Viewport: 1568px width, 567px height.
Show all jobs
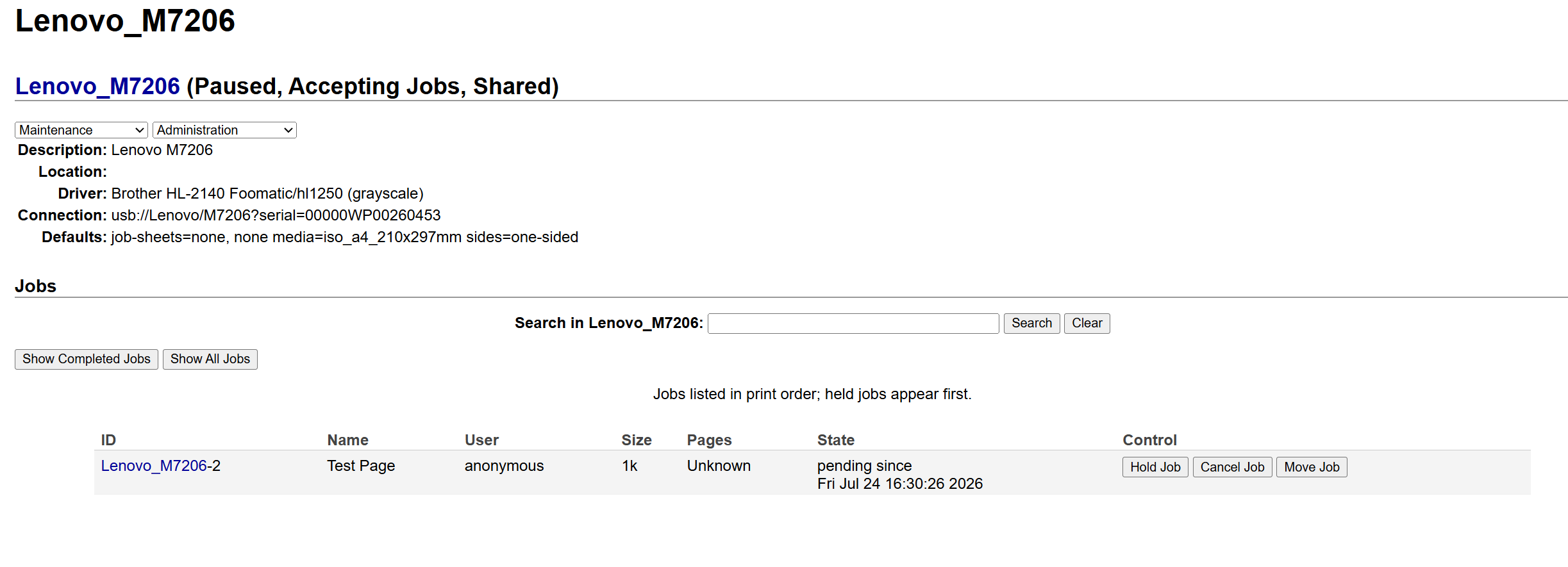(x=210, y=359)
